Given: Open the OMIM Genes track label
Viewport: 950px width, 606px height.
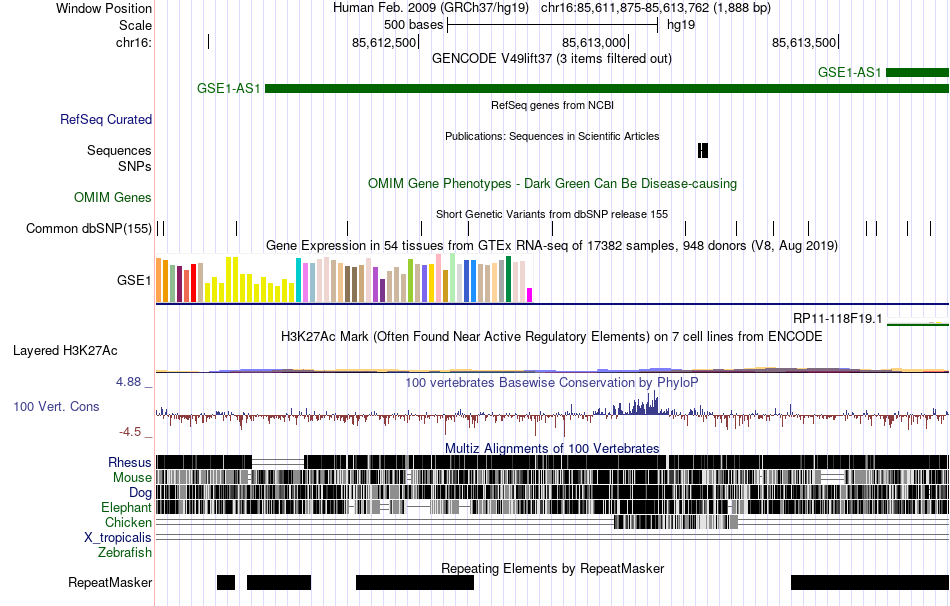Looking at the screenshot, I should pyautogui.click(x=113, y=198).
